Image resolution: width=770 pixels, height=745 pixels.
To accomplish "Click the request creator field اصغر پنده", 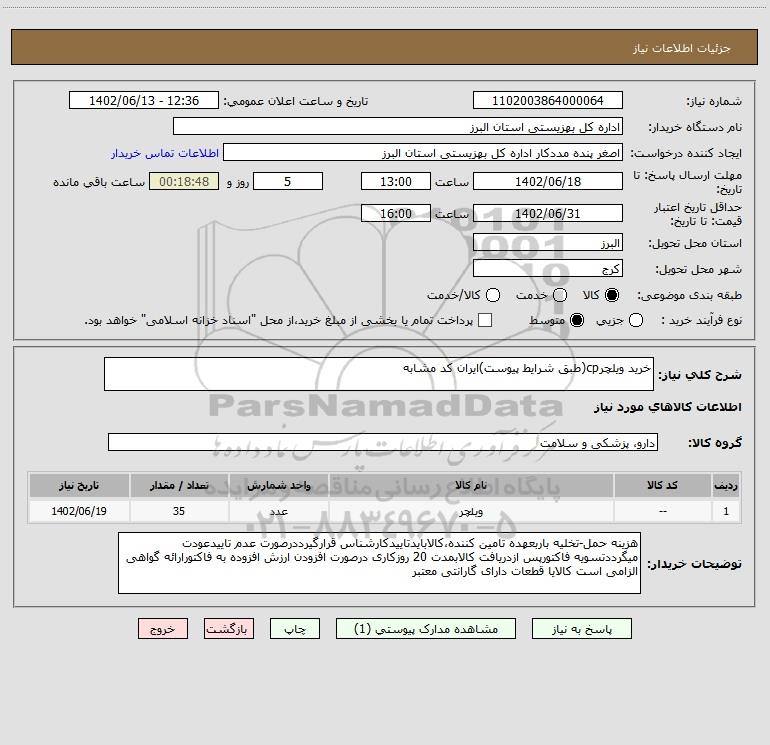I will click(x=423, y=152).
